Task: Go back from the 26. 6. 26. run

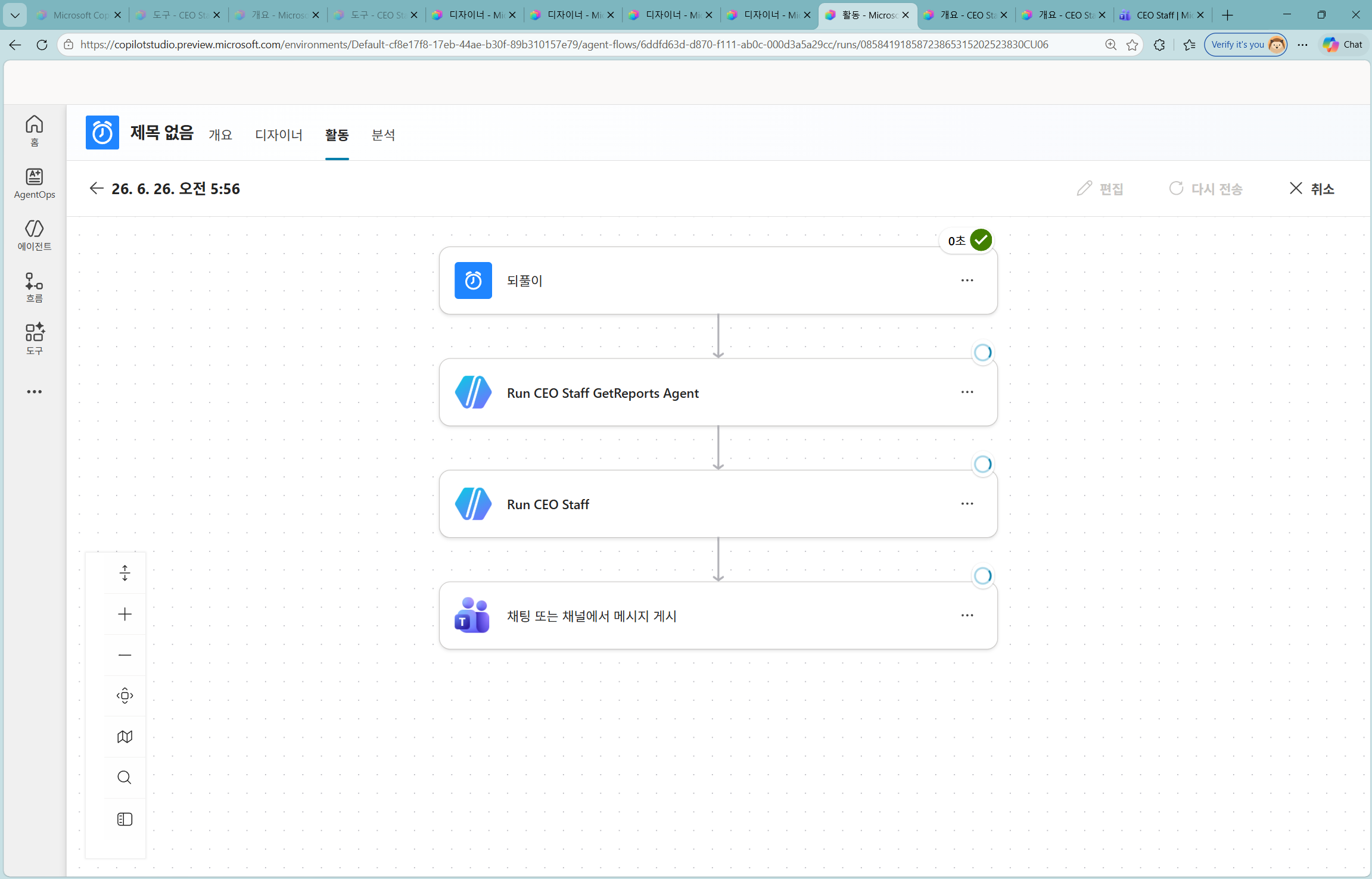Action: pyautogui.click(x=97, y=189)
